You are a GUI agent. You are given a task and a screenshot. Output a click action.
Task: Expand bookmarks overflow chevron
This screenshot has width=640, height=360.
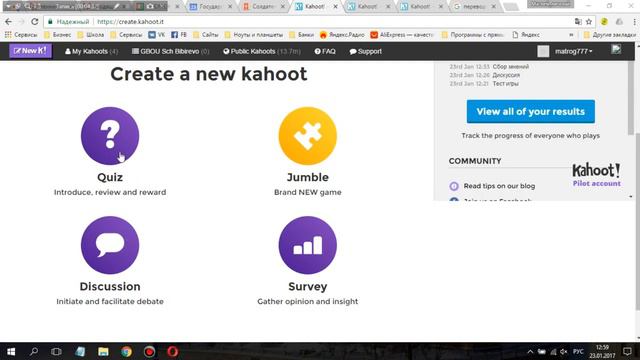pos(571,35)
